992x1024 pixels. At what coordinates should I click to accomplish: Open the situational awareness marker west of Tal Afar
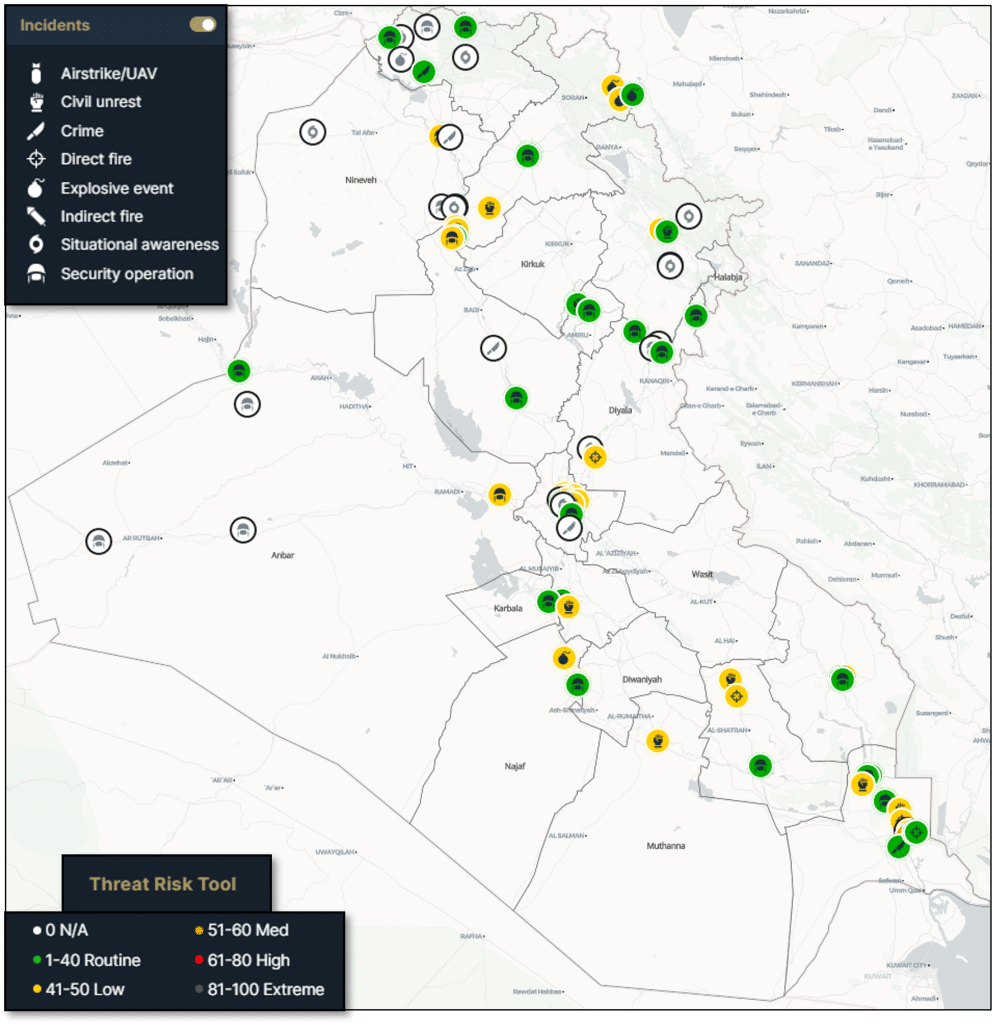(313, 133)
